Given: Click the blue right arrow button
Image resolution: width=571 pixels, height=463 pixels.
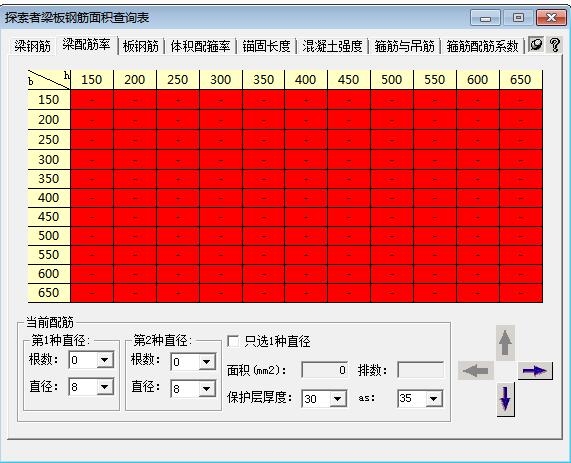Looking at the screenshot, I should tap(535, 370).
